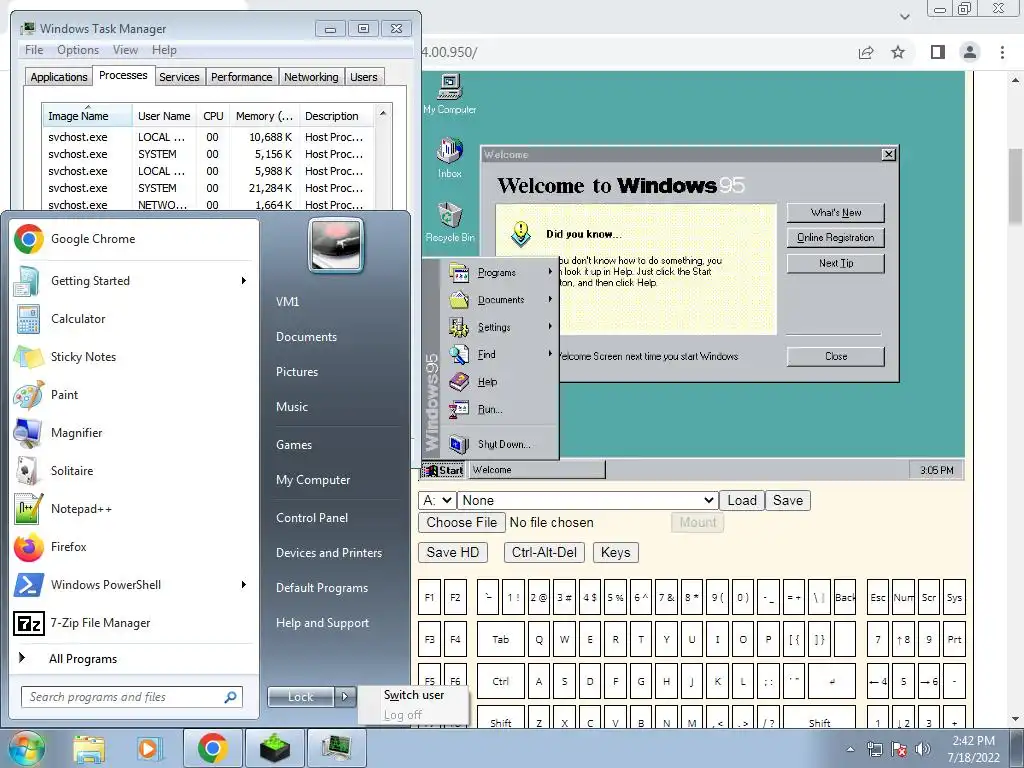Click the green cube taskbar icon
Screen dimensions: 1024x768
click(274, 748)
